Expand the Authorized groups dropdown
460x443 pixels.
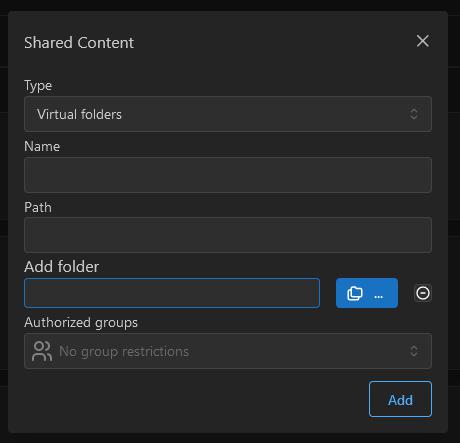click(x=228, y=351)
